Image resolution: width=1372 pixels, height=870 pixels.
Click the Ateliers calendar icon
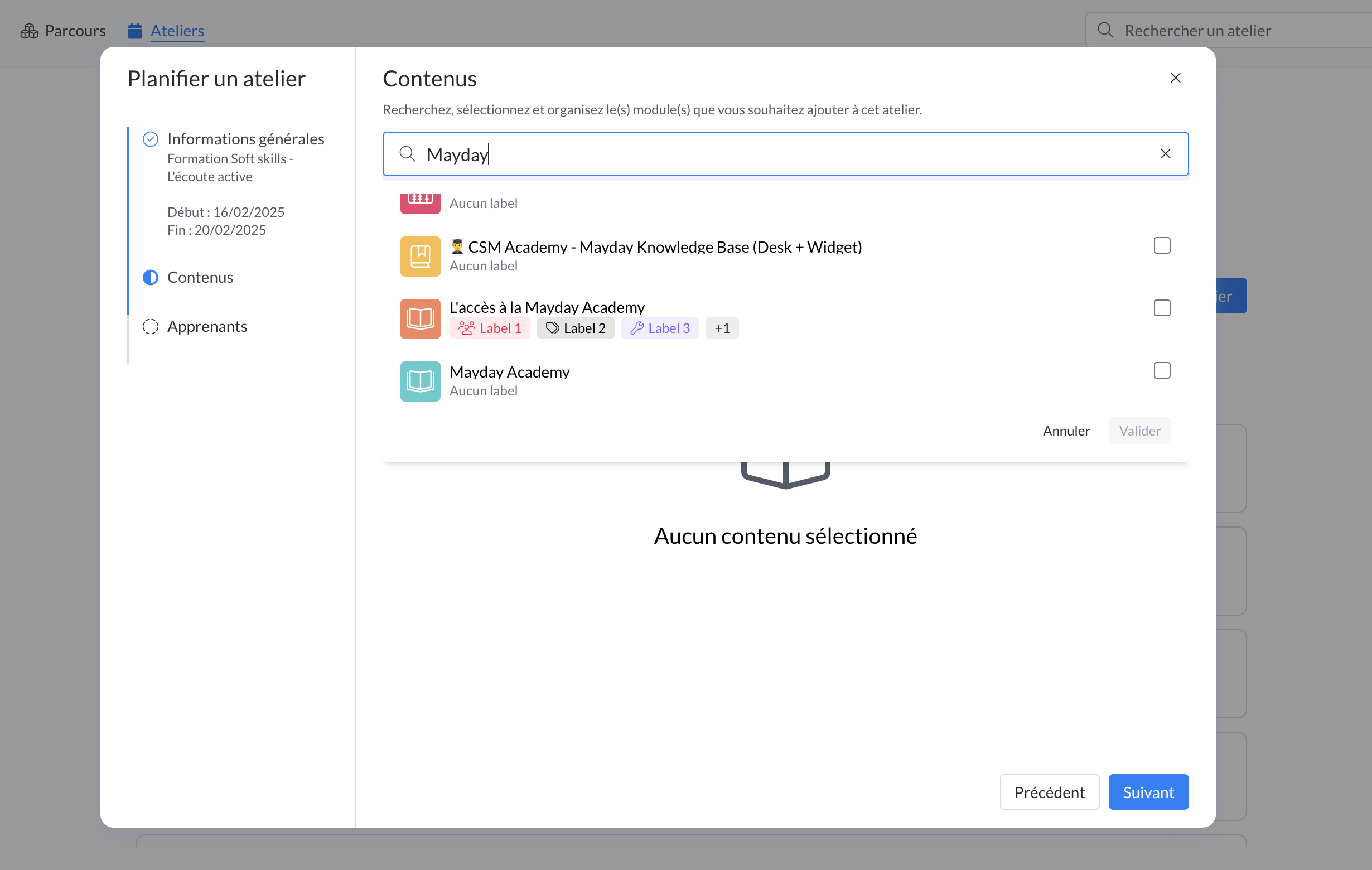pos(134,31)
